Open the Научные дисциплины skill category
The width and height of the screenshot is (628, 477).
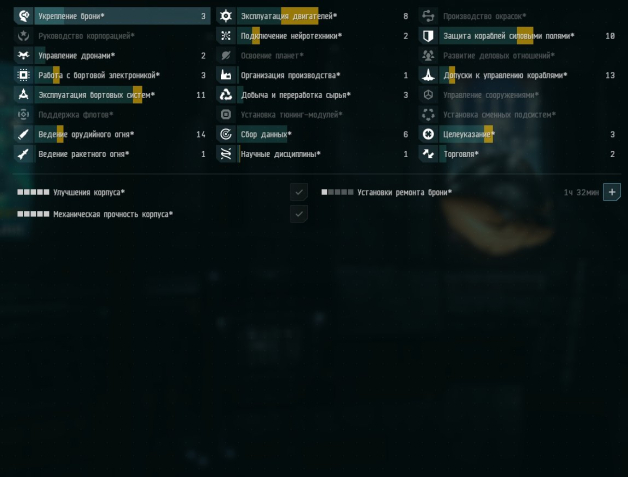click(x=315, y=154)
